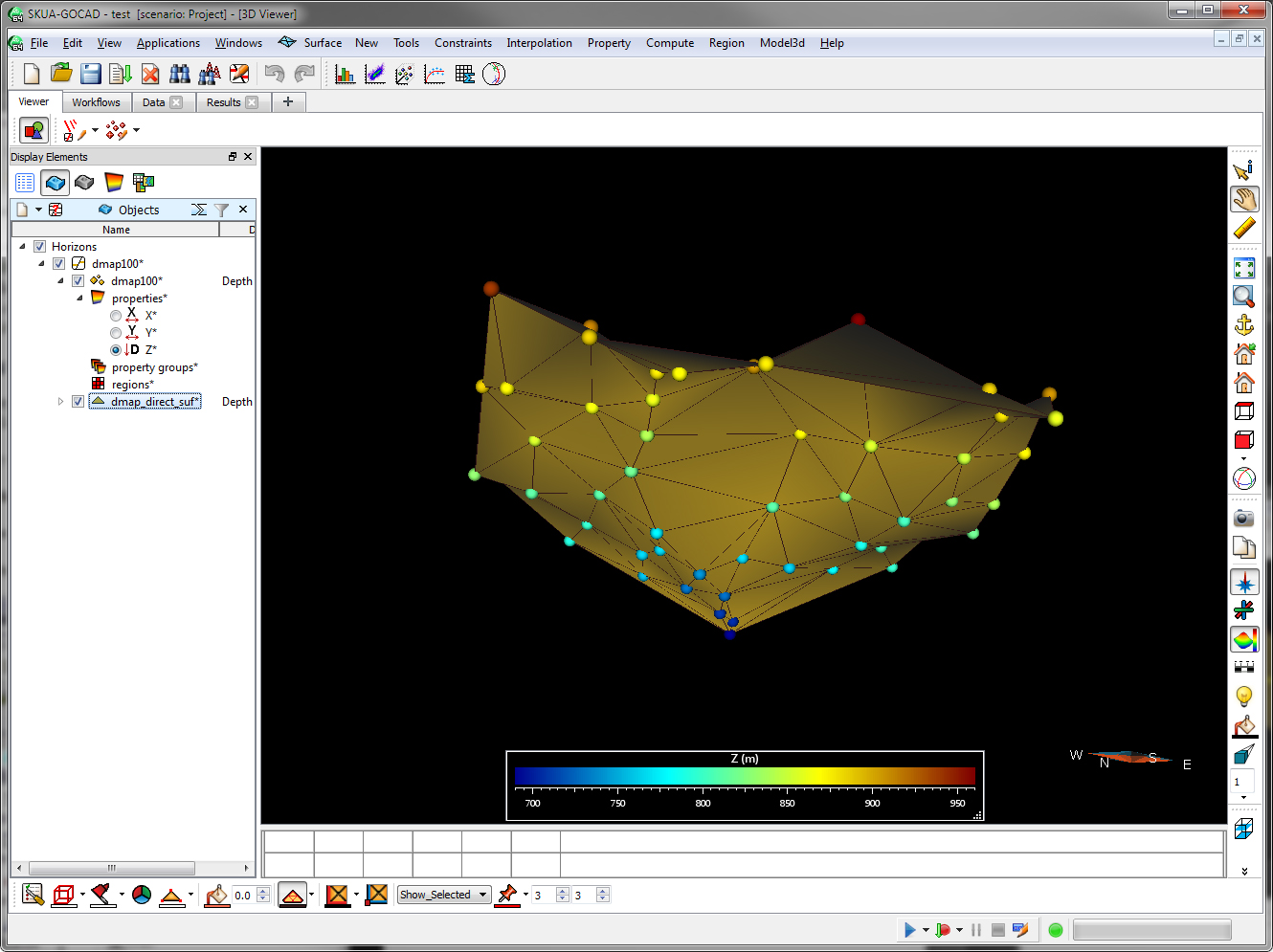
Task: Take a snapshot with the camera icon
Action: 1242,518
